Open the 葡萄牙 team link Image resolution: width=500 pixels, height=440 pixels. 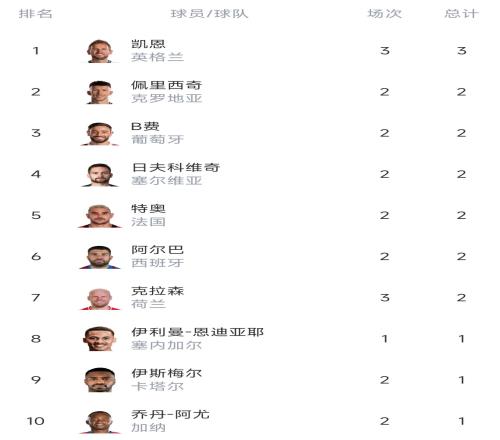tap(157, 139)
